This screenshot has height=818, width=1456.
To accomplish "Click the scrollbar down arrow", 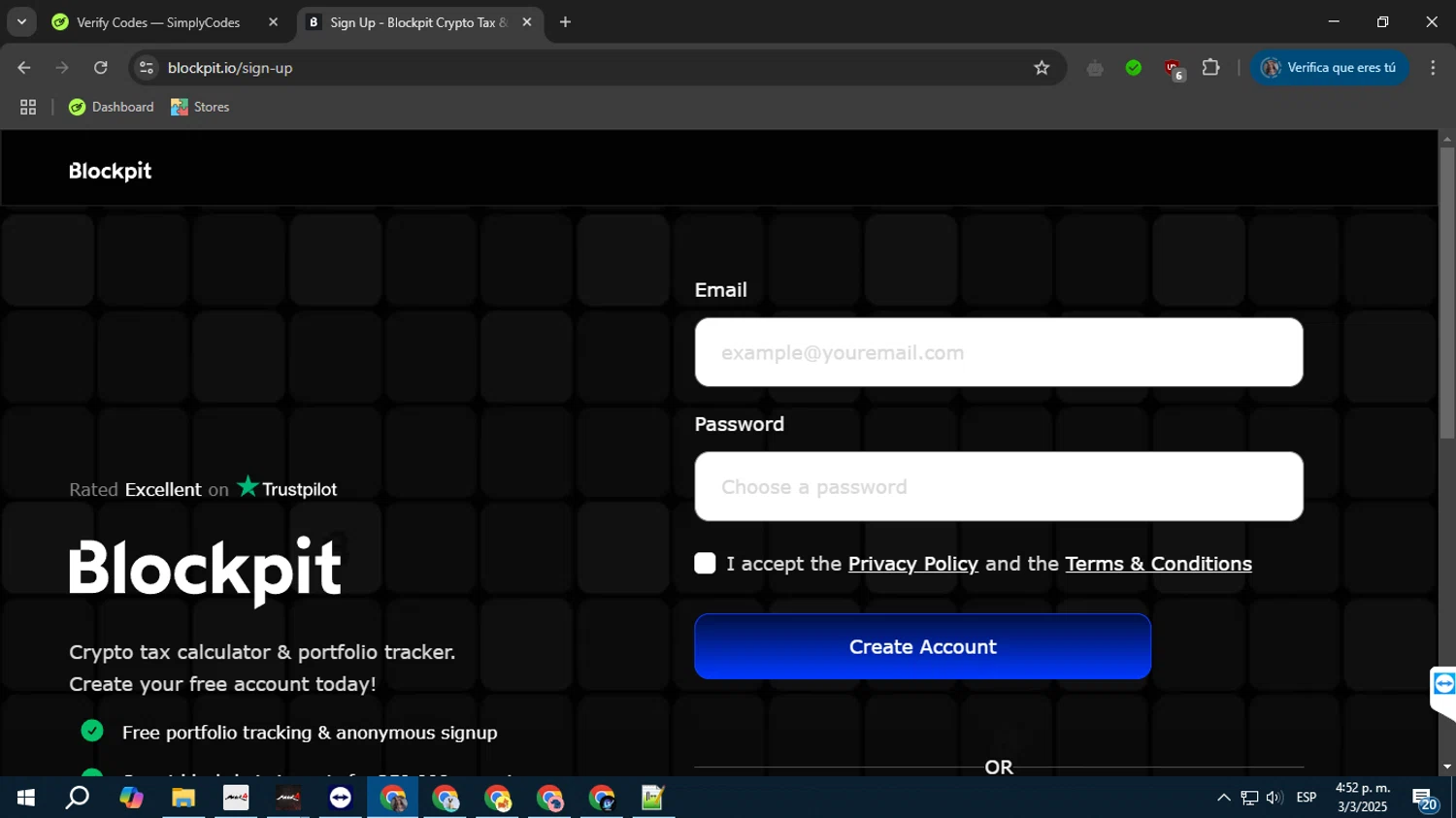I will (1446, 767).
